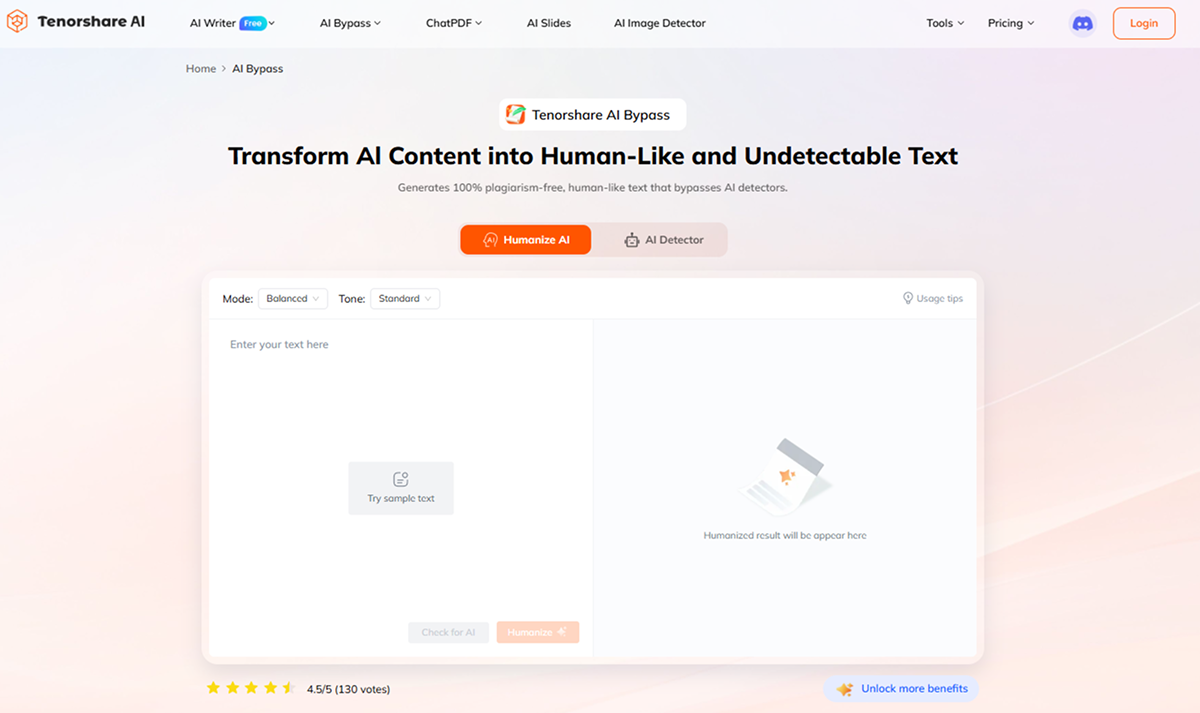Follow the Home breadcrumb link

click(201, 69)
